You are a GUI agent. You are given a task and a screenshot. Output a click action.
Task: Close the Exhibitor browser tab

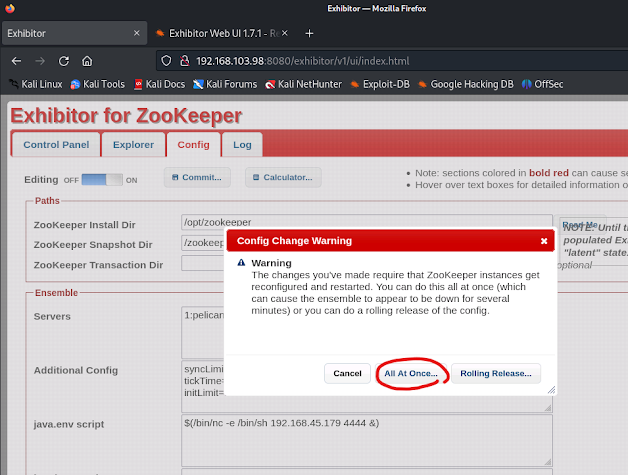[x=137, y=33]
